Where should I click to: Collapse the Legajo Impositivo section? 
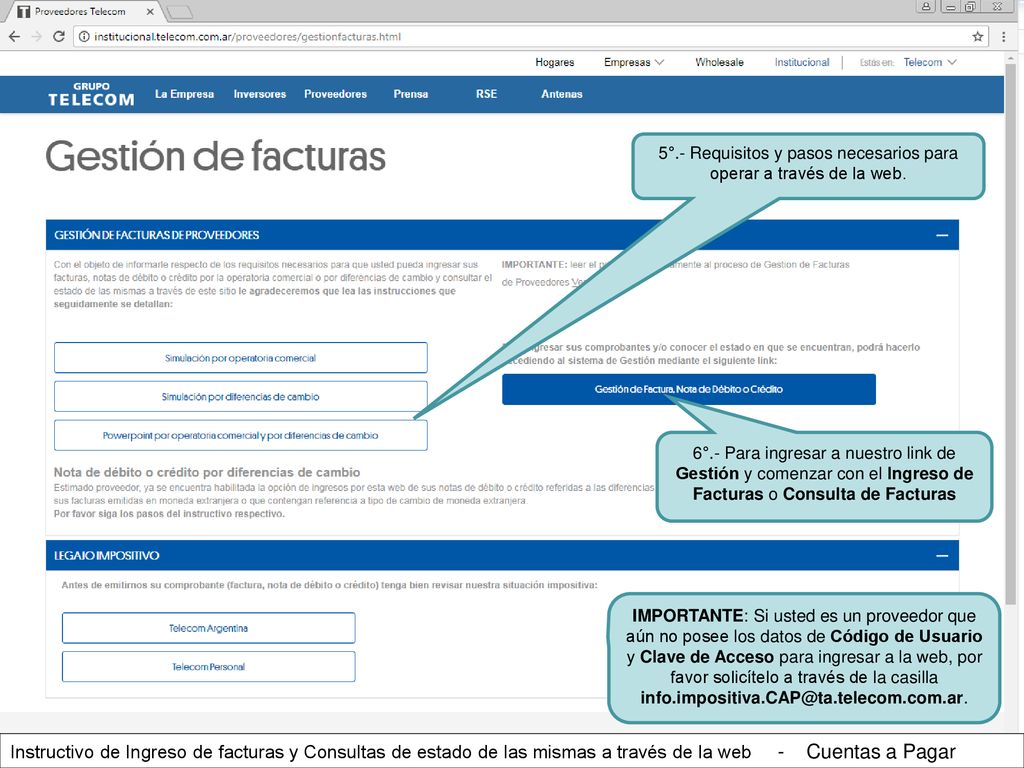tap(942, 556)
